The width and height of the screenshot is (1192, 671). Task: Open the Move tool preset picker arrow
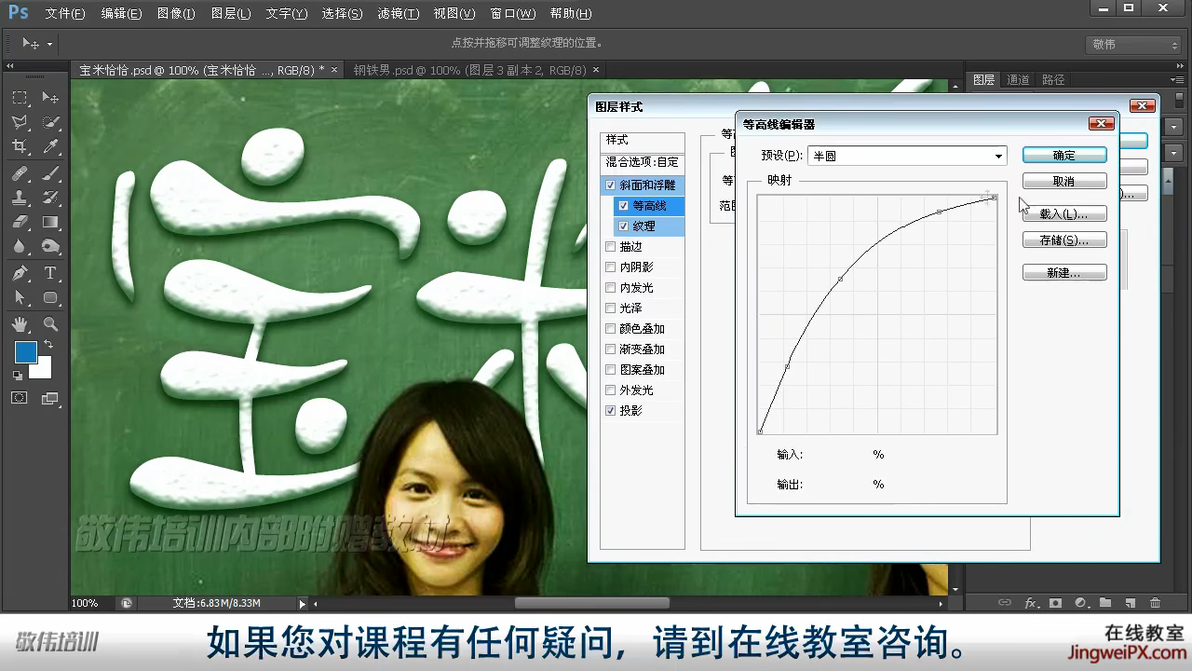tap(49, 44)
